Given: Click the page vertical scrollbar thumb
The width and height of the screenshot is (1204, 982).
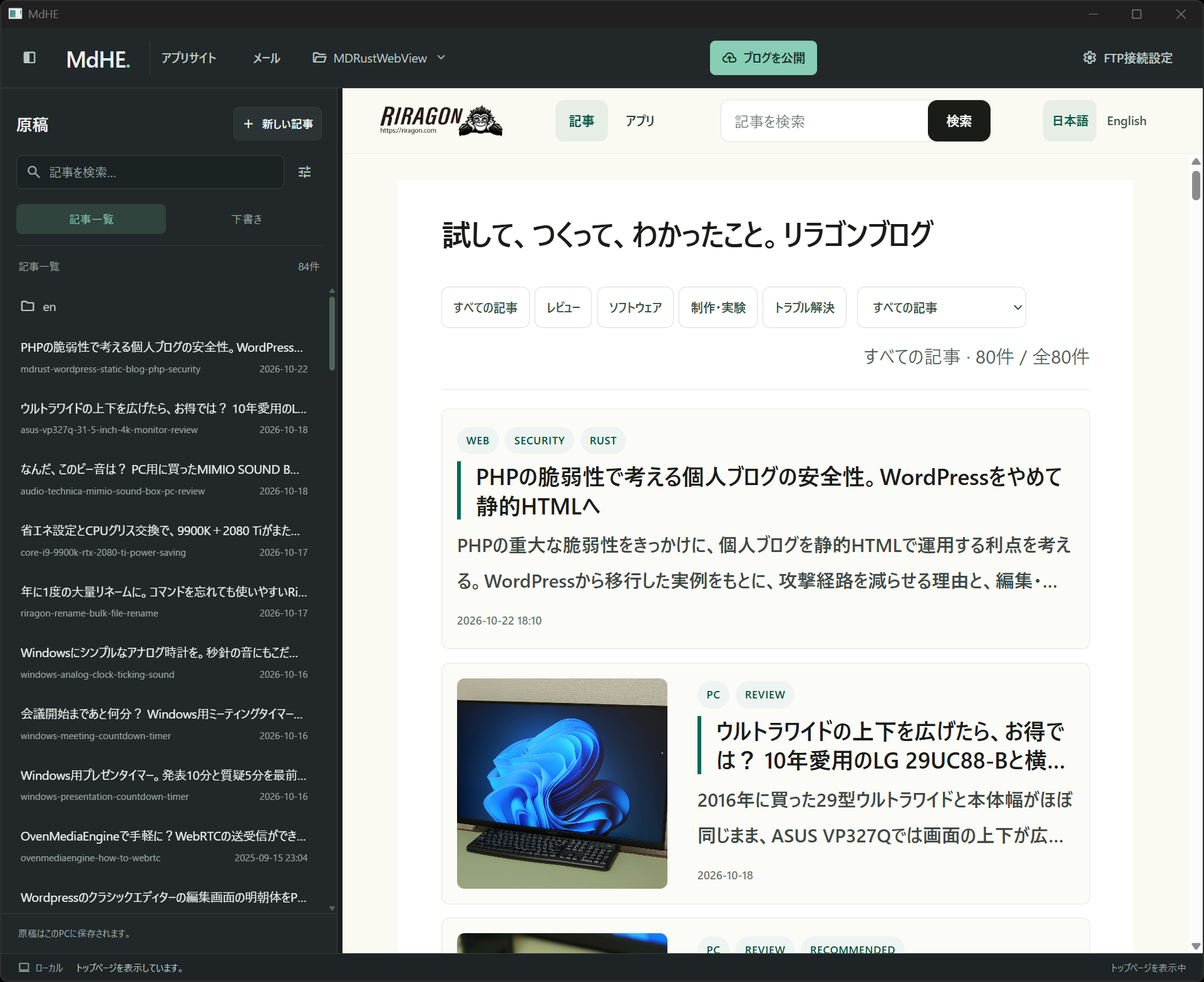Looking at the screenshot, I should click(1196, 185).
